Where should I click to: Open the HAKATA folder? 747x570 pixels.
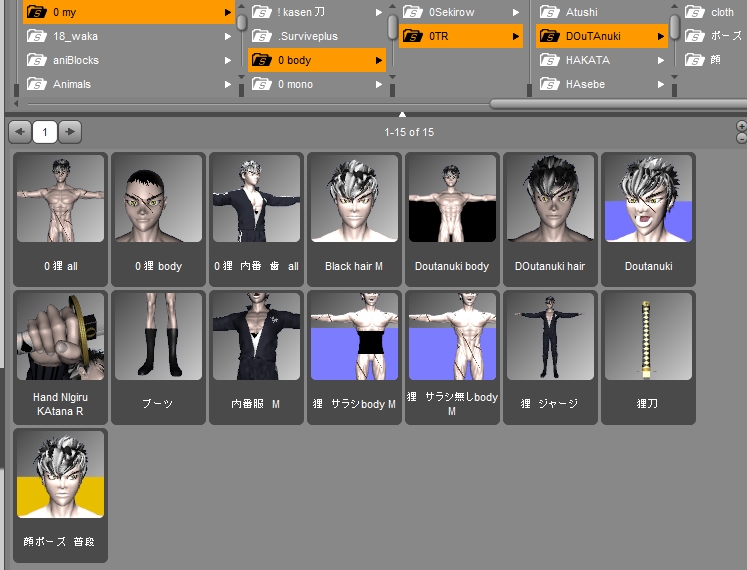[602, 60]
